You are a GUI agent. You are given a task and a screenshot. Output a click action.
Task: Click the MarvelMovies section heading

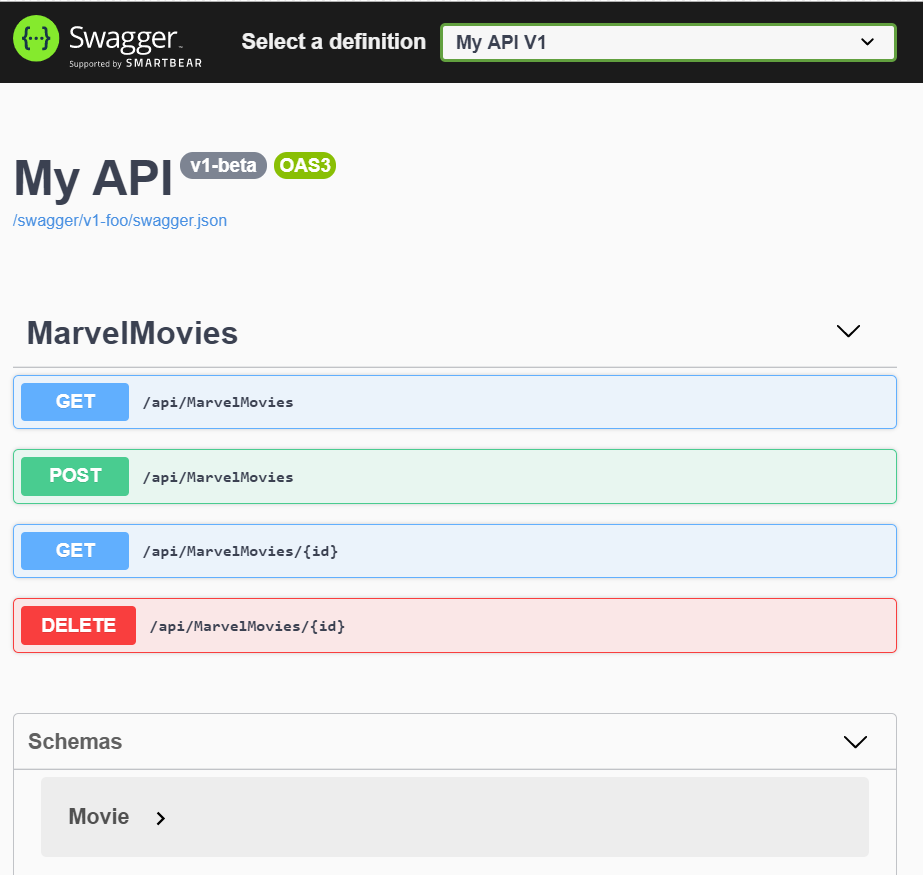coord(131,332)
